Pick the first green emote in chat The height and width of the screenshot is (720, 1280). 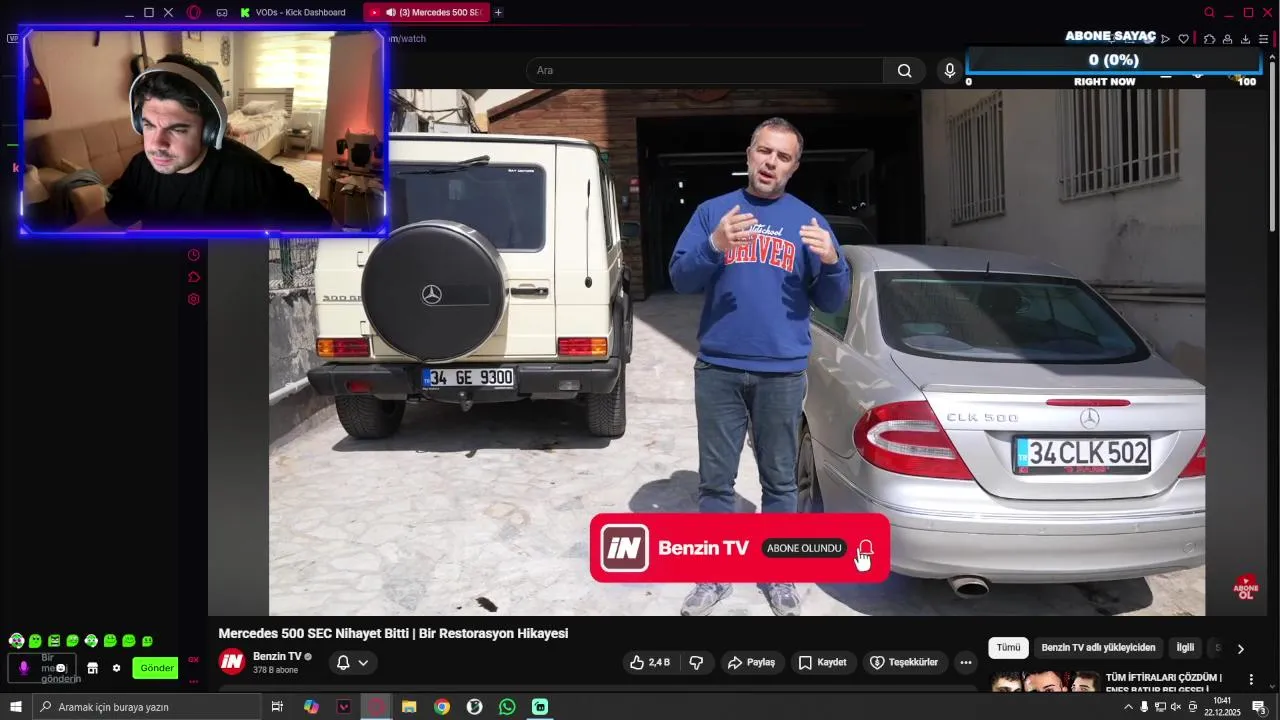pyautogui.click(x=16, y=641)
